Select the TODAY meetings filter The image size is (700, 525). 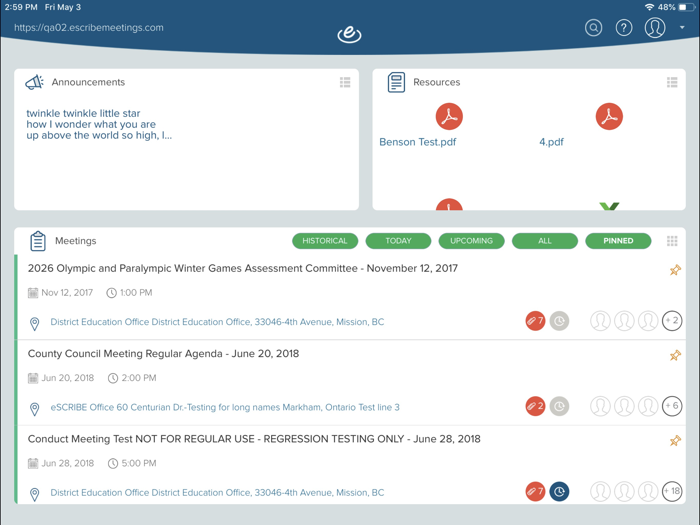398,241
